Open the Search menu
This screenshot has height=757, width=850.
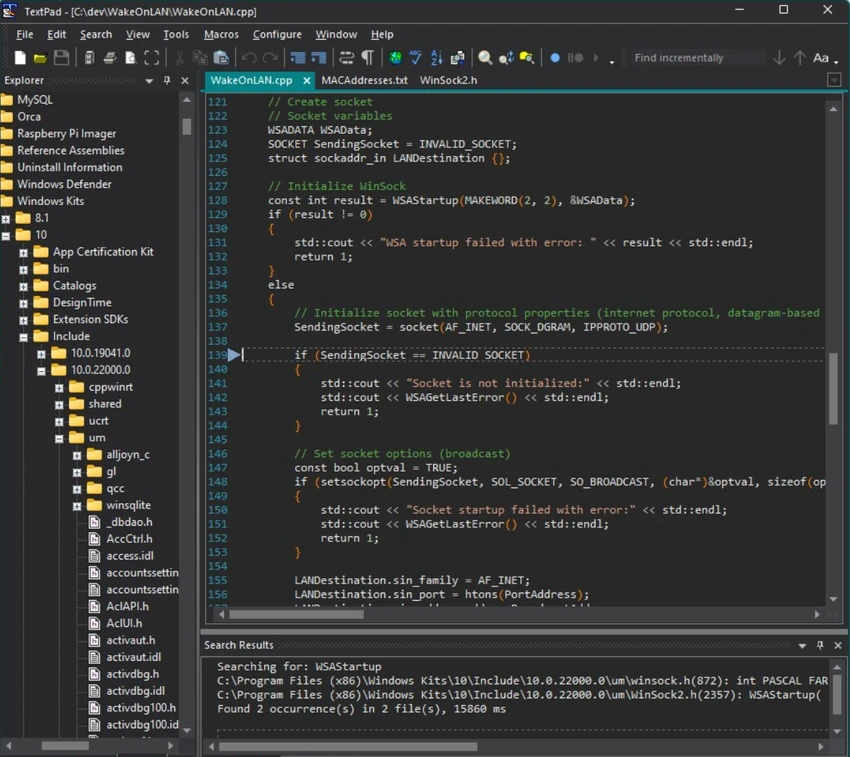[x=96, y=34]
